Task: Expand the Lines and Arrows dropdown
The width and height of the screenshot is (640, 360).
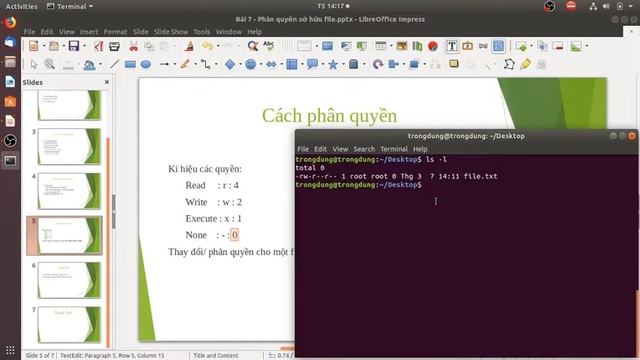Action: 175,64
